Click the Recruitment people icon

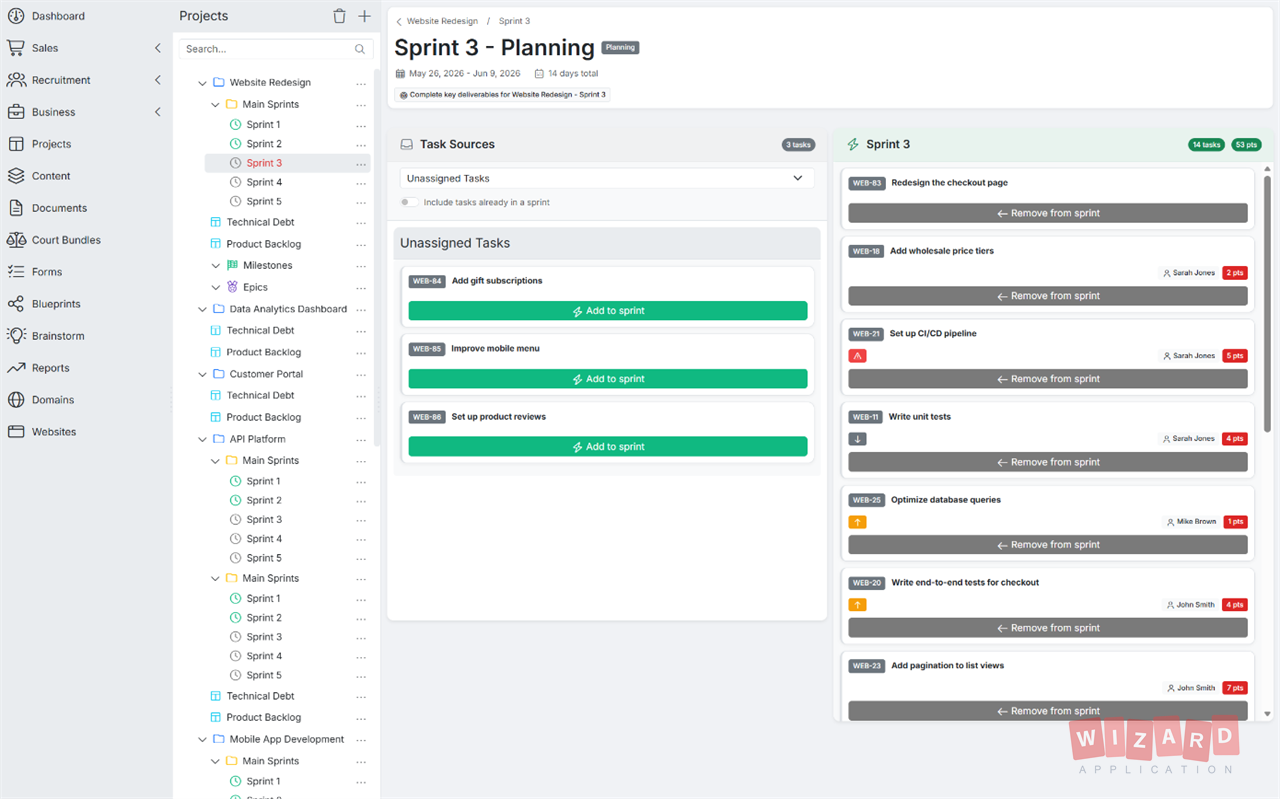[15, 80]
